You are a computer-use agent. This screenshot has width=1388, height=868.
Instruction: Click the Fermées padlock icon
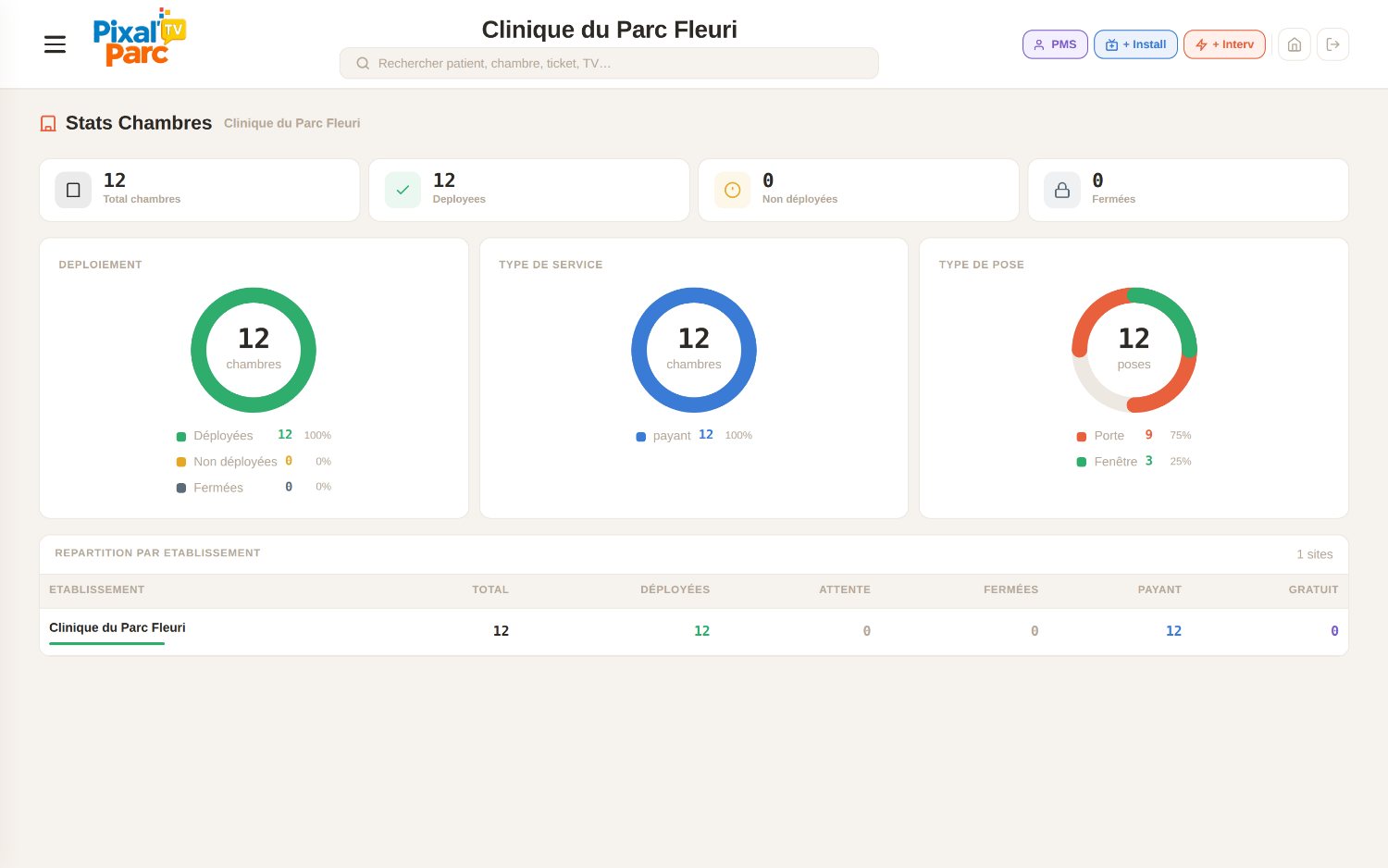point(1062,190)
